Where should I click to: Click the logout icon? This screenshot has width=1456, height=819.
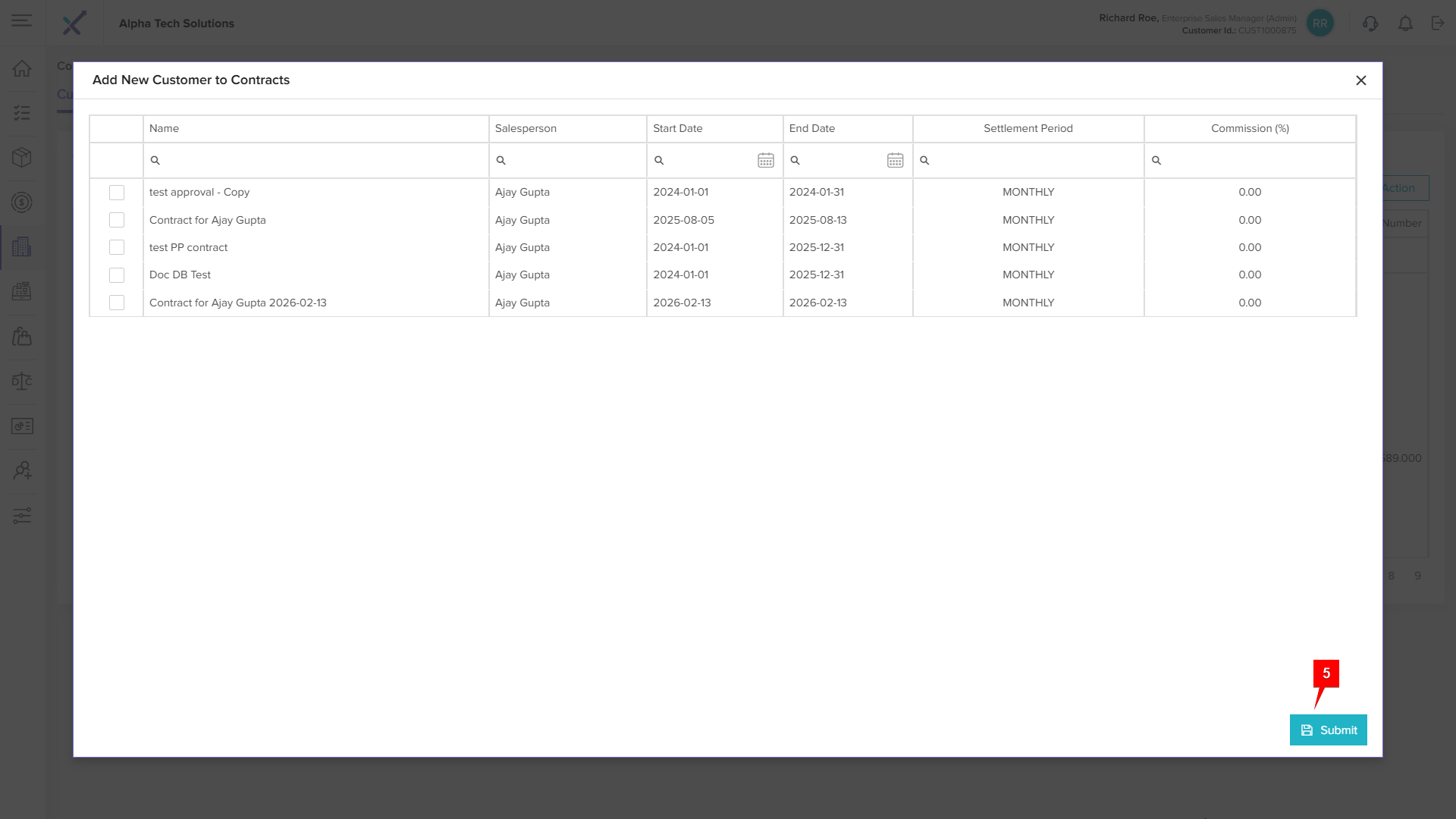(1438, 24)
